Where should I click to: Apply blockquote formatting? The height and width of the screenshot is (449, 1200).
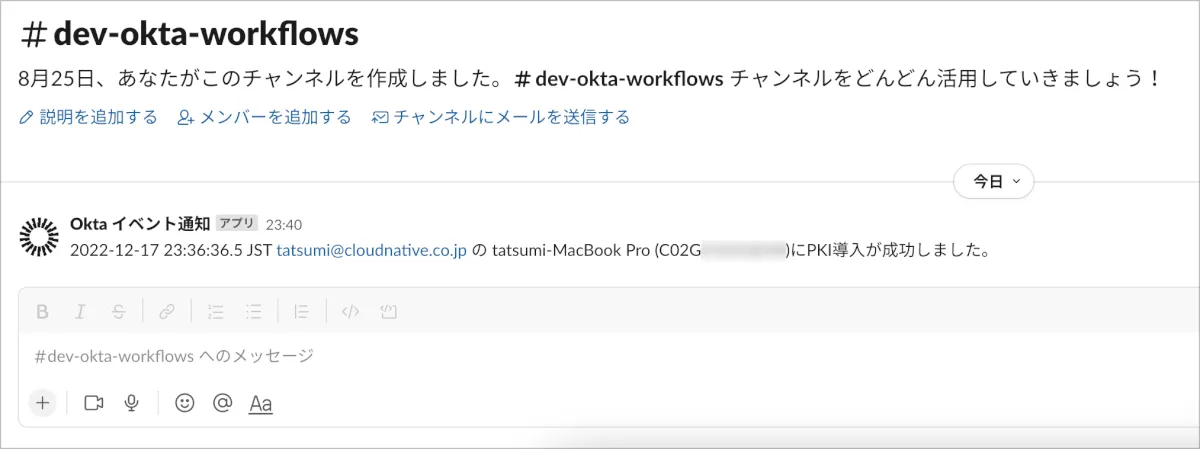click(301, 312)
